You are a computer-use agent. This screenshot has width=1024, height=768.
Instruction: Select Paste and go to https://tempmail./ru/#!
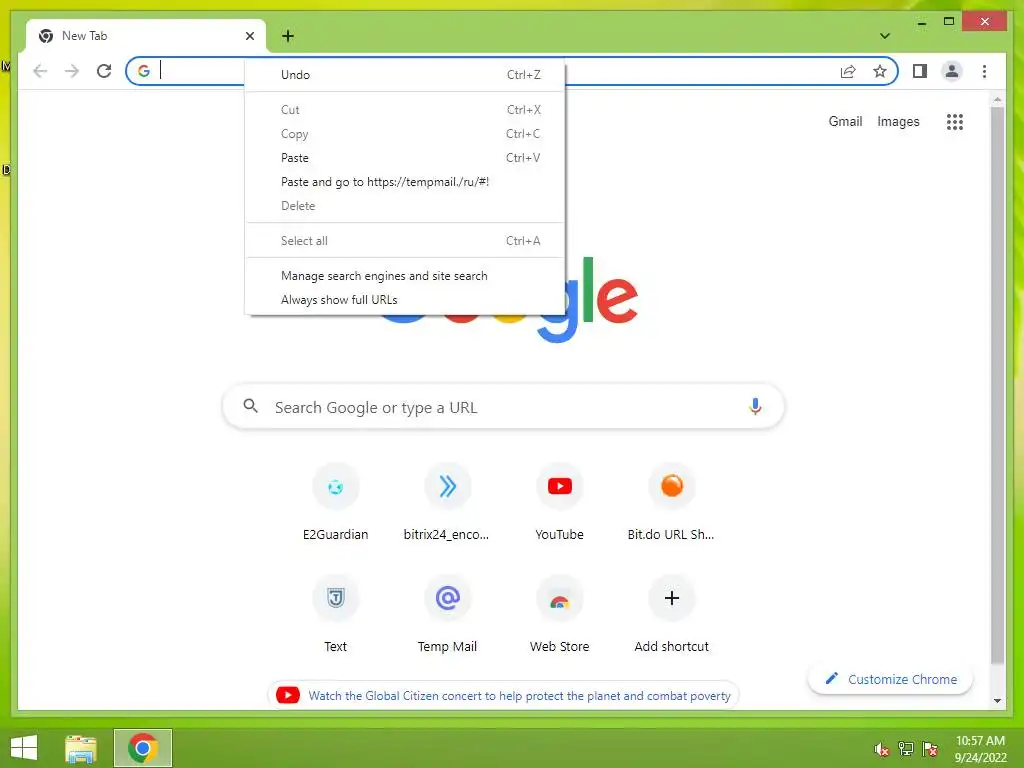(x=405, y=182)
